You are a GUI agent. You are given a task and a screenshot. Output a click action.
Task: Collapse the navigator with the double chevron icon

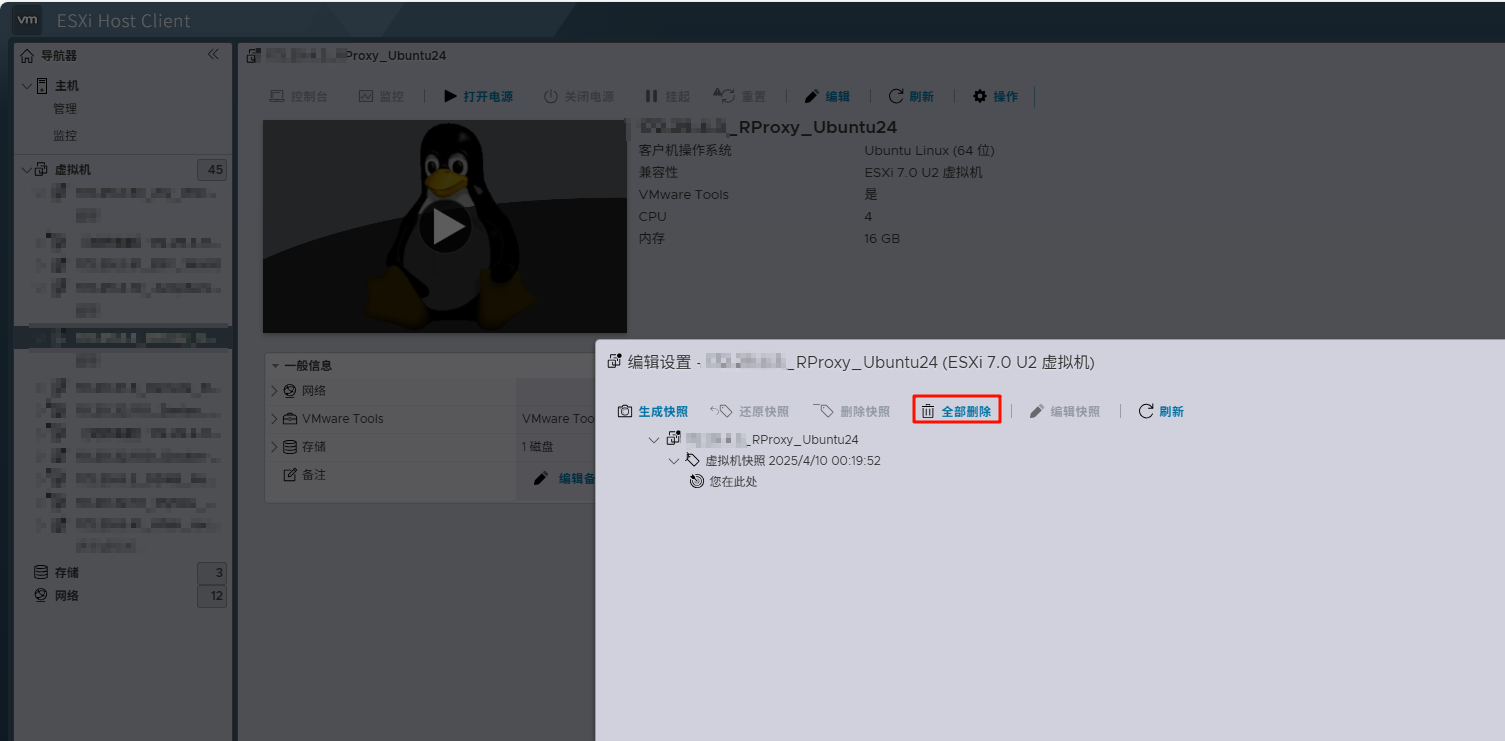213,55
